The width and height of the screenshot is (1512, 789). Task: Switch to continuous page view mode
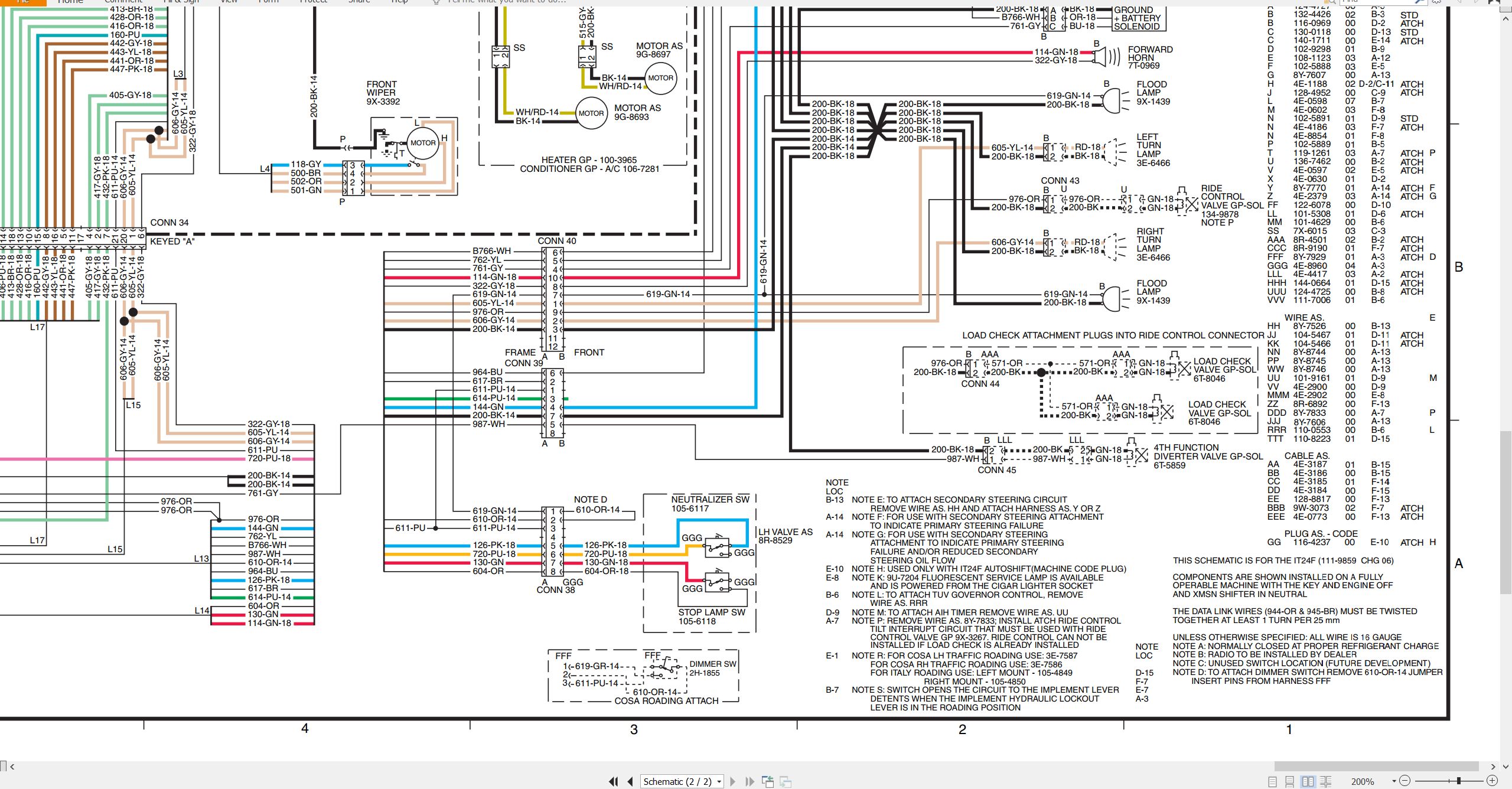(1289, 781)
